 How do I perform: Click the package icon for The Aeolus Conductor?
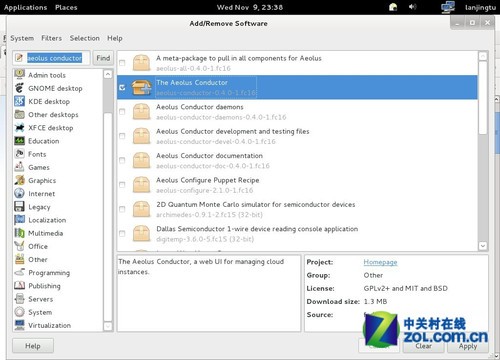(141, 87)
